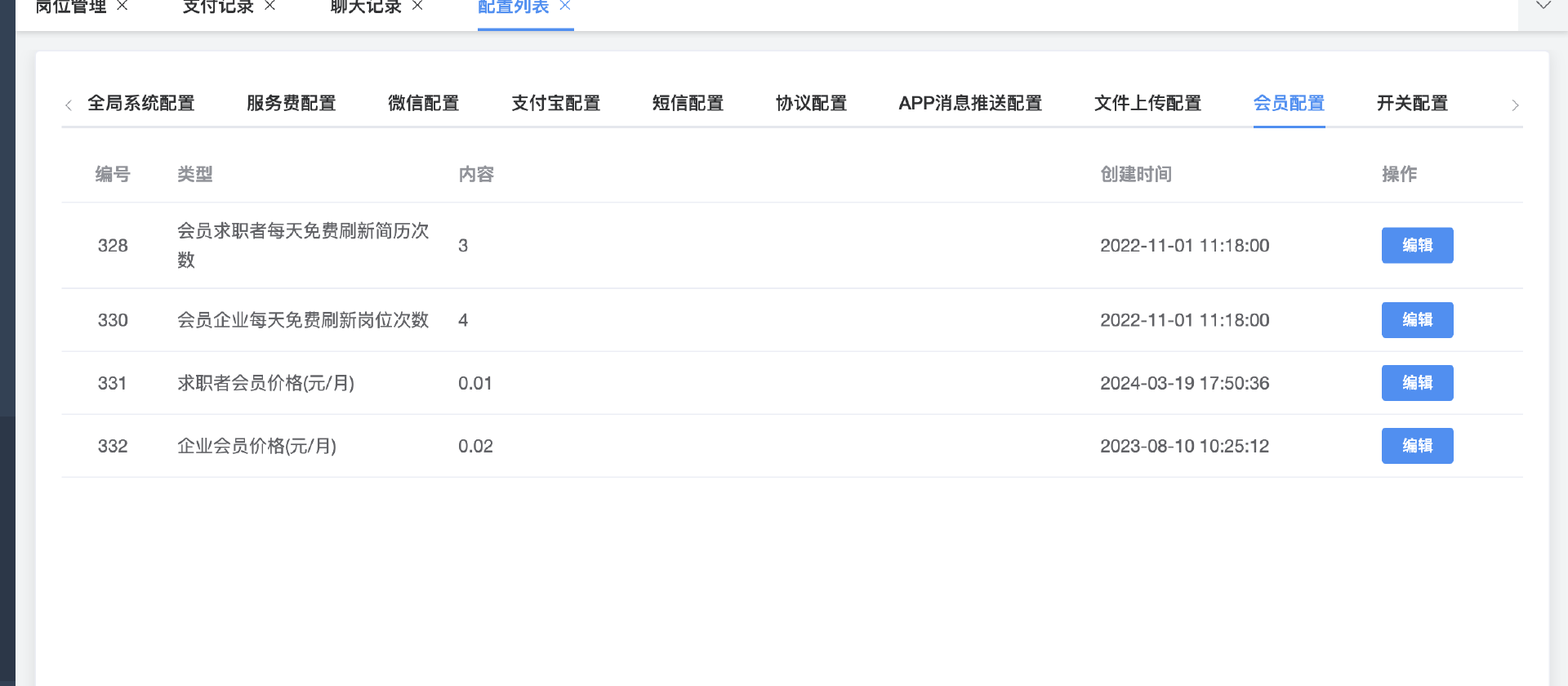Select the 文件上传配置 tab
Image resolution: width=1568 pixels, height=686 pixels.
(x=1147, y=104)
